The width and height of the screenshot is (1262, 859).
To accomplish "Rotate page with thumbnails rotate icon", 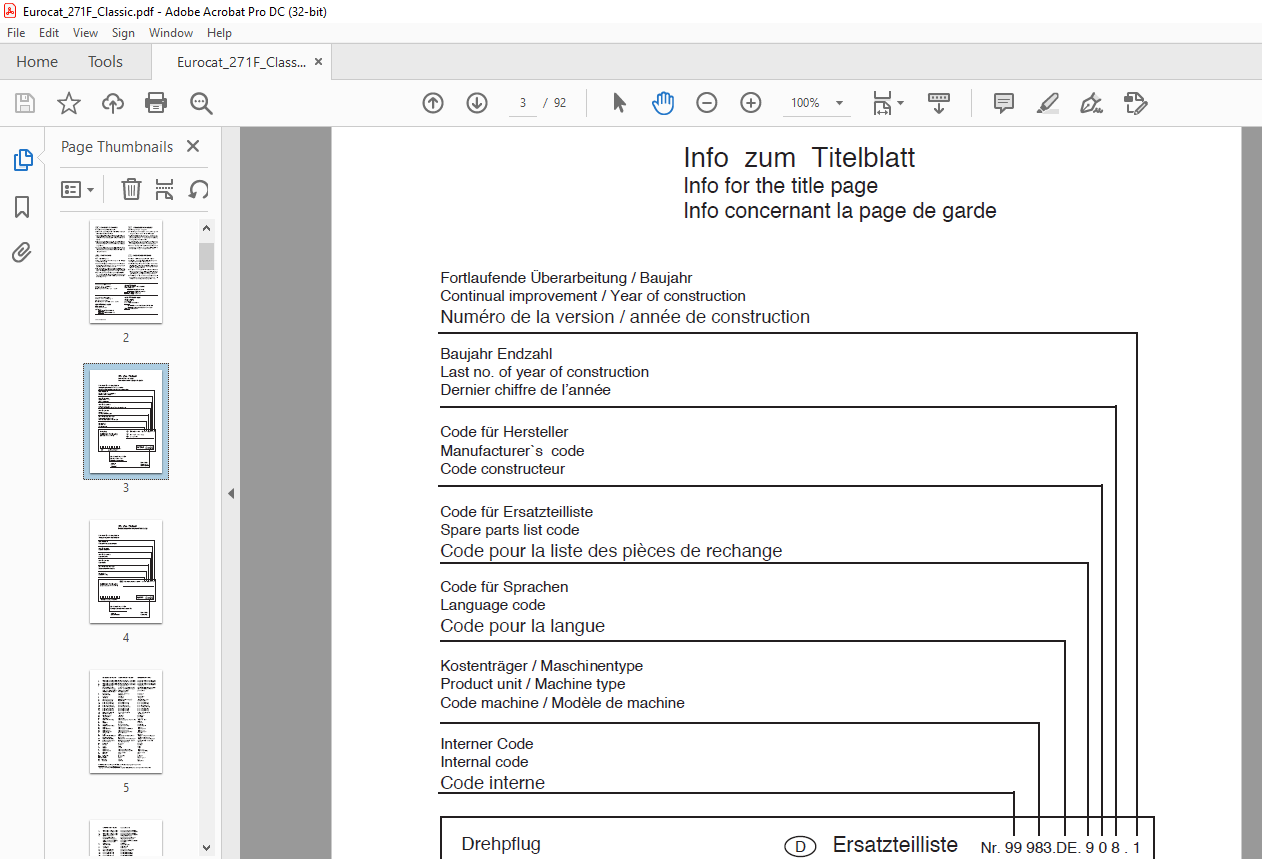I will point(198,189).
